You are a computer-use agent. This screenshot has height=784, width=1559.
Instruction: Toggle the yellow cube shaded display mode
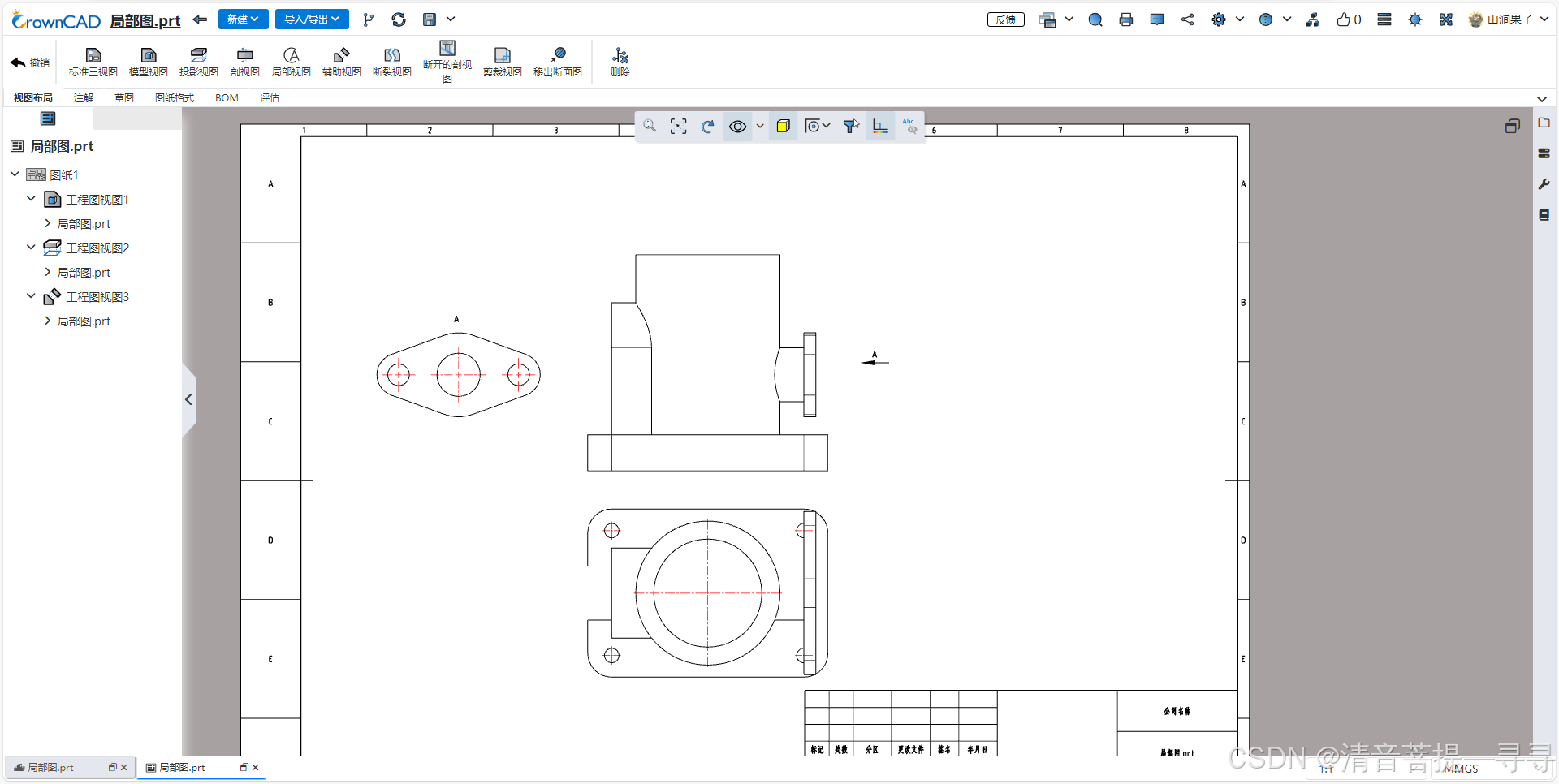tap(783, 126)
